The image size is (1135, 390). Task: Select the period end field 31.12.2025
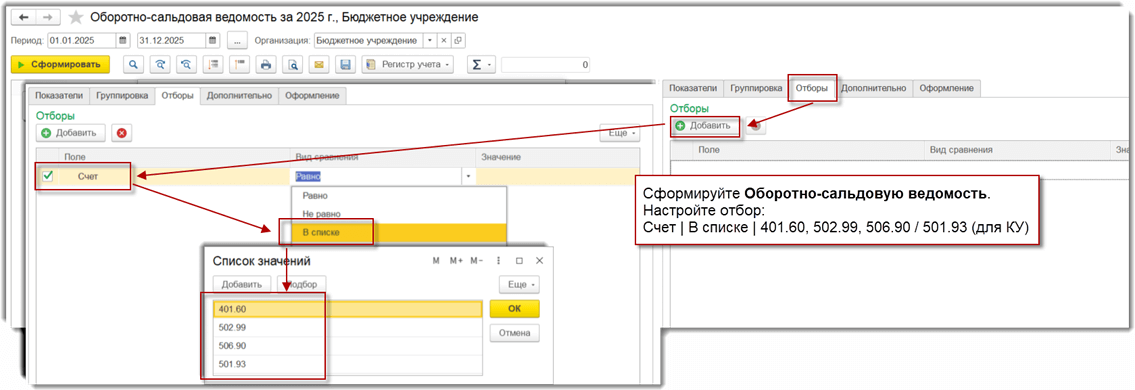172,40
